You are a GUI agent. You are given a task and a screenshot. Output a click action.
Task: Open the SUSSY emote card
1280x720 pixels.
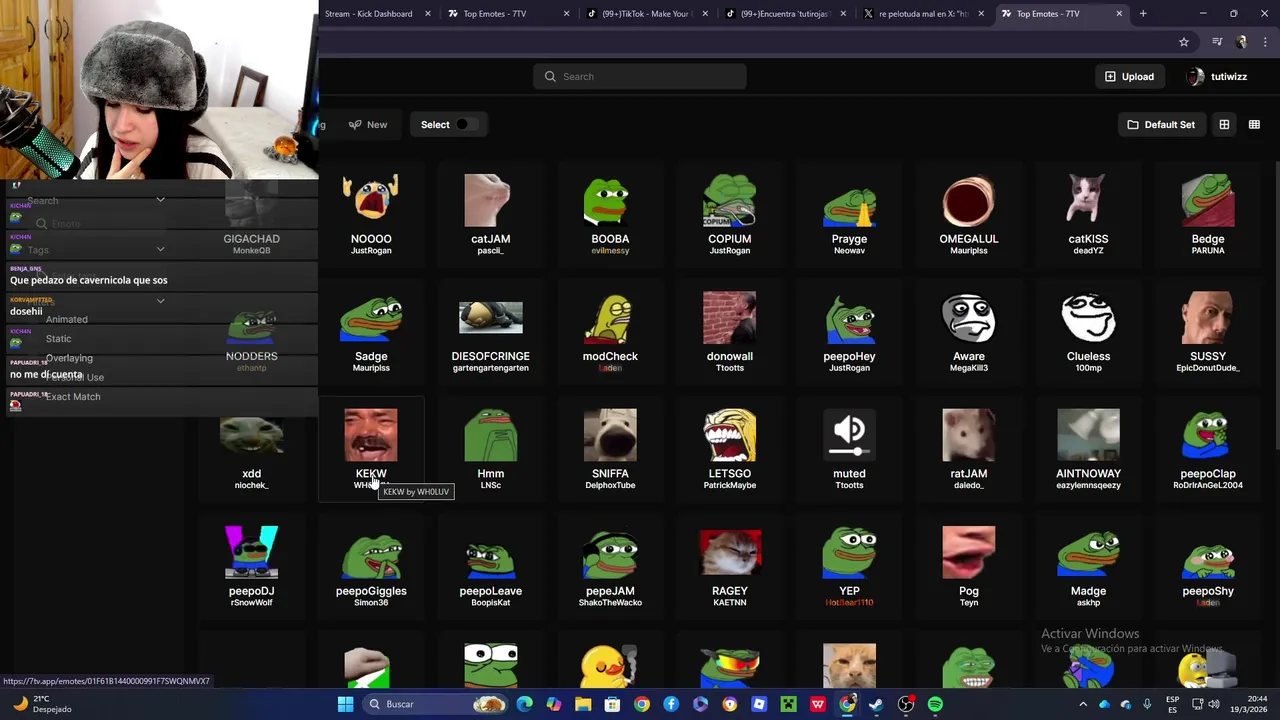click(1208, 331)
